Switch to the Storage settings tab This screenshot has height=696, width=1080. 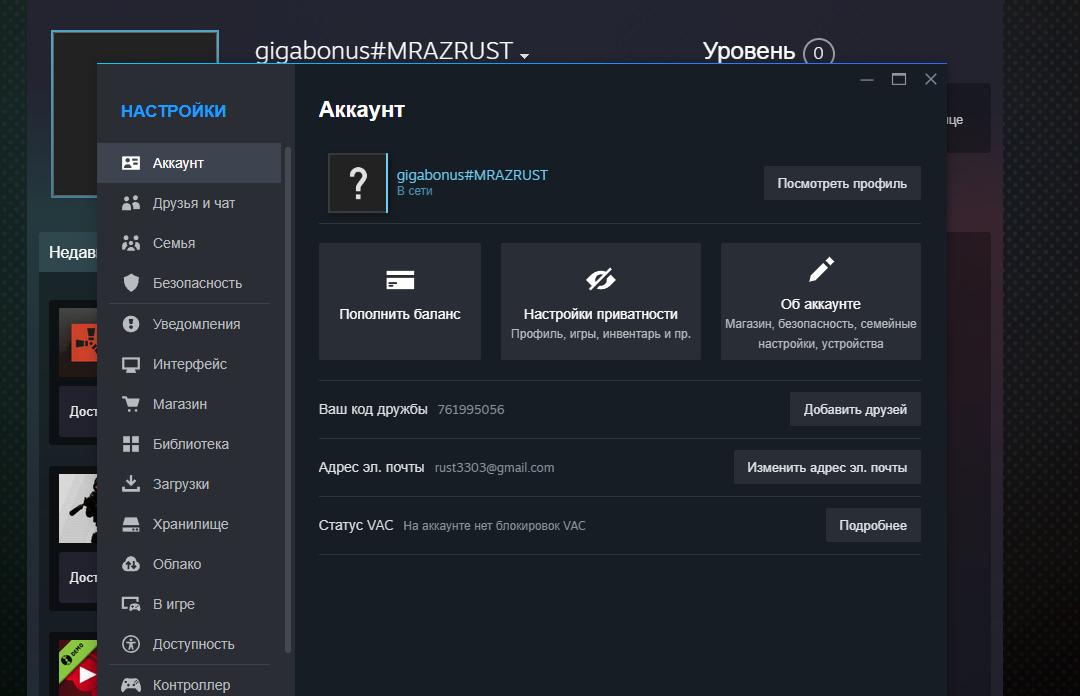[190, 524]
